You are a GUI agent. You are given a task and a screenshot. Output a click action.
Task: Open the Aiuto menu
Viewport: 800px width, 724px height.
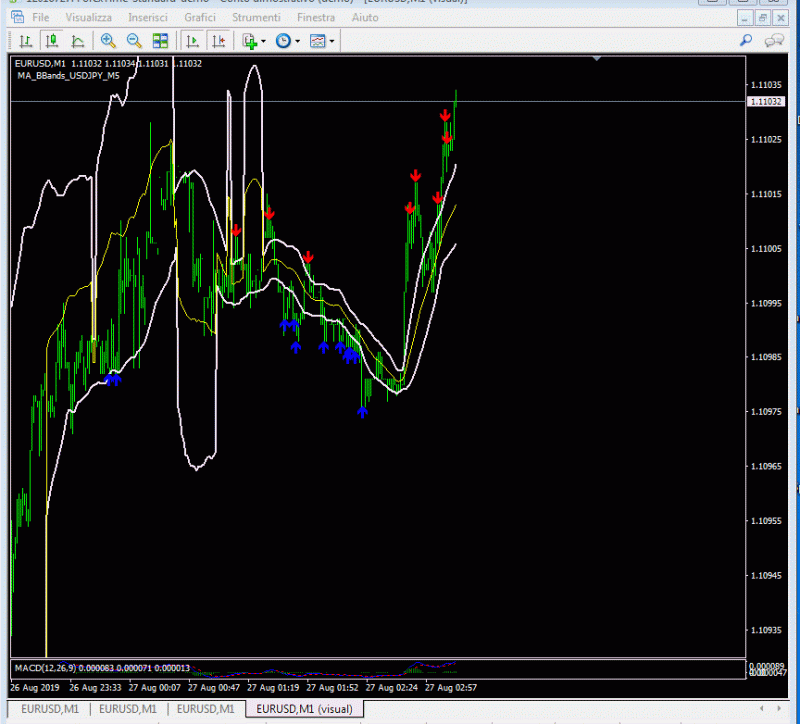click(x=365, y=17)
